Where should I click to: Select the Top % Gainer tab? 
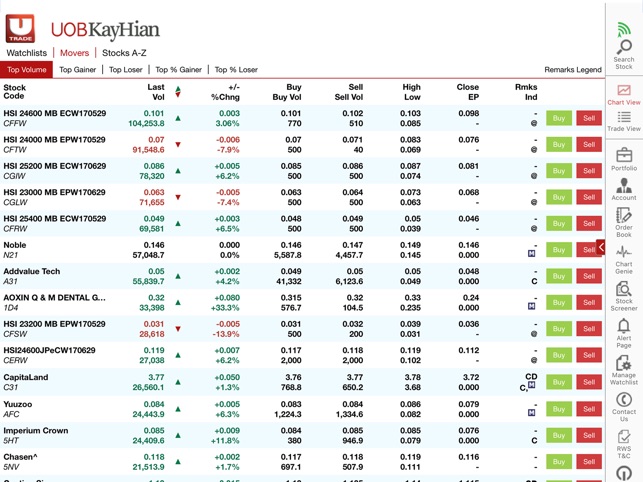tap(178, 70)
